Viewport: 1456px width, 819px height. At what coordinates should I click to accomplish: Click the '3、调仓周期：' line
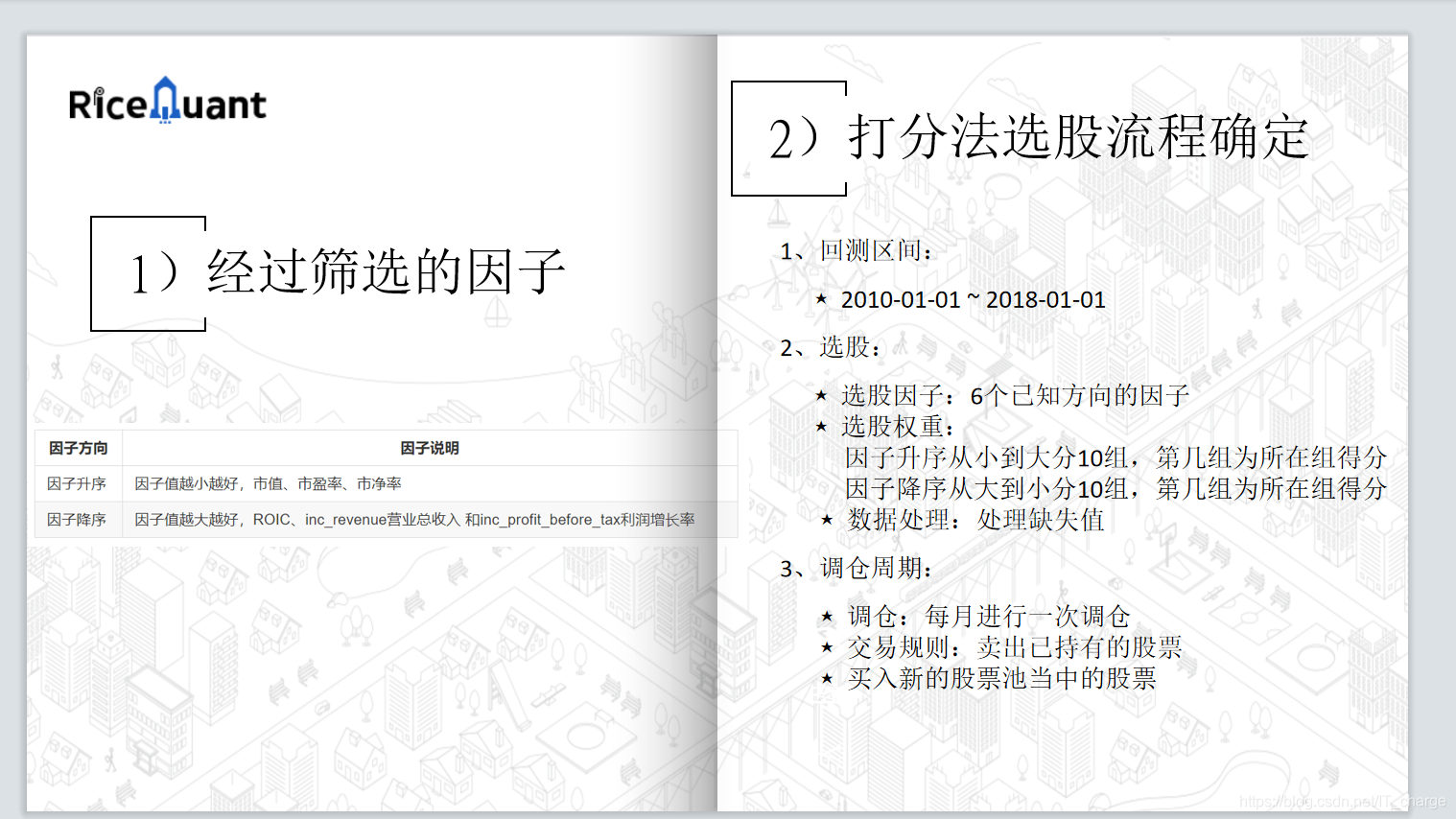tap(857, 569)
